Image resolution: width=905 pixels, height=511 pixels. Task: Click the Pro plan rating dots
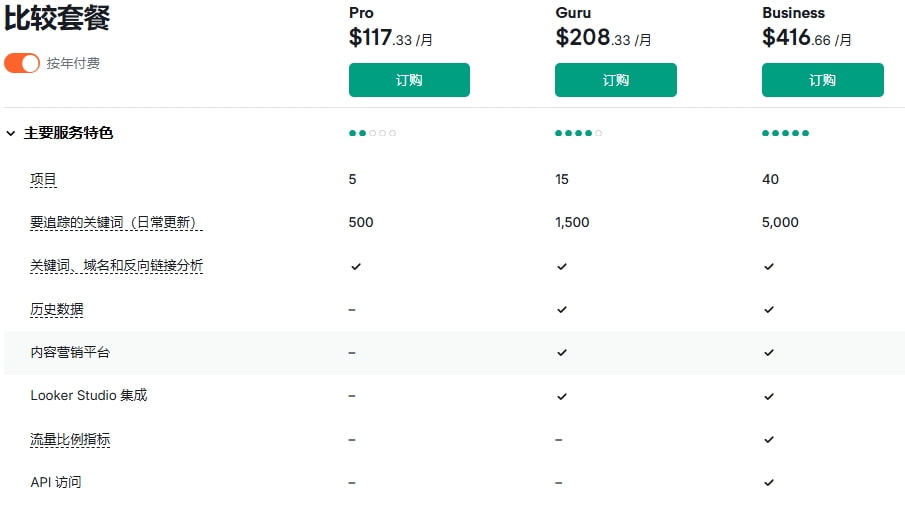(x=372, y=133)
